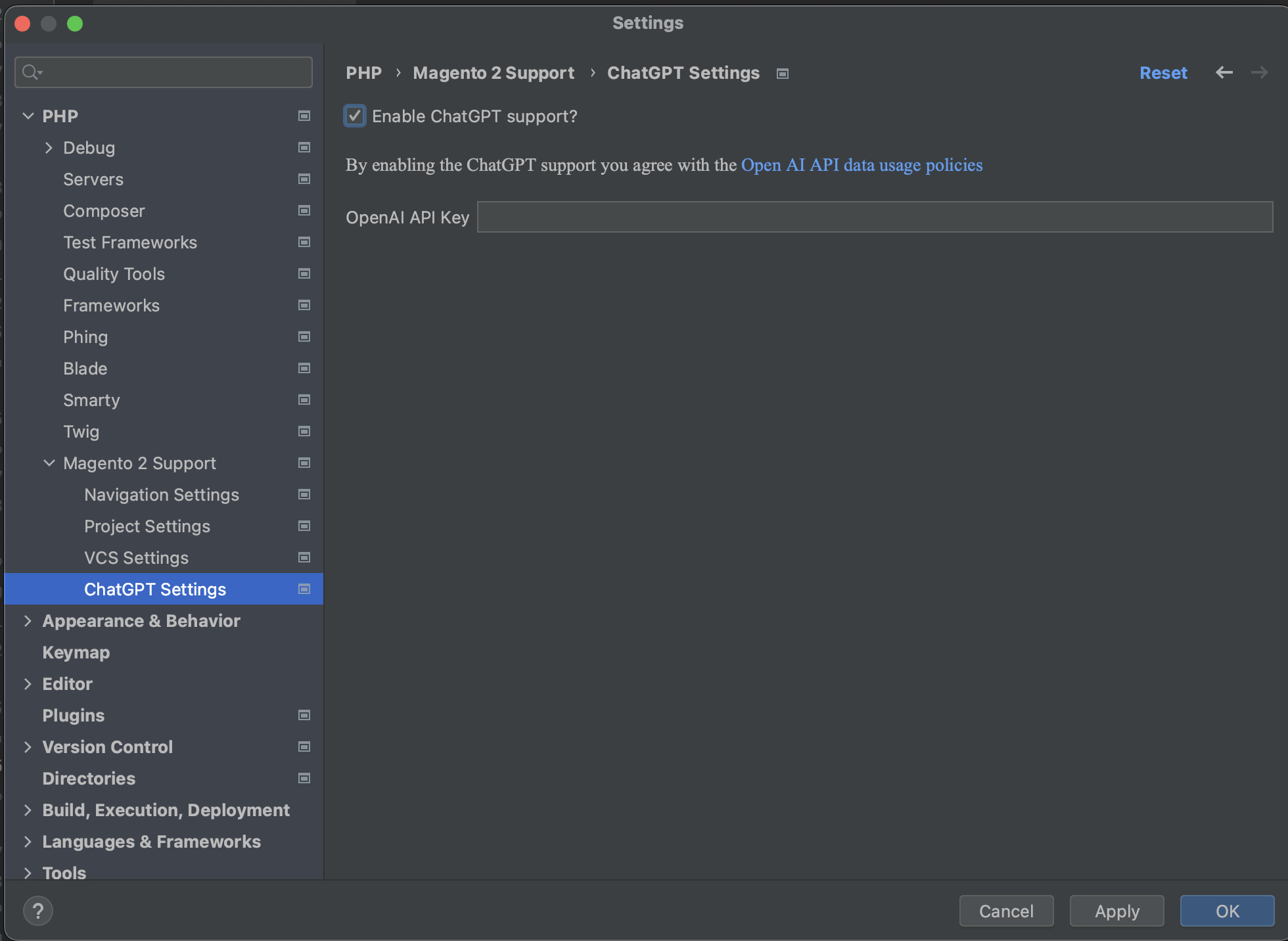The image size is (1288, 941).
Task: Click the project-level icon beside Servers
Action: coord(304,179)
